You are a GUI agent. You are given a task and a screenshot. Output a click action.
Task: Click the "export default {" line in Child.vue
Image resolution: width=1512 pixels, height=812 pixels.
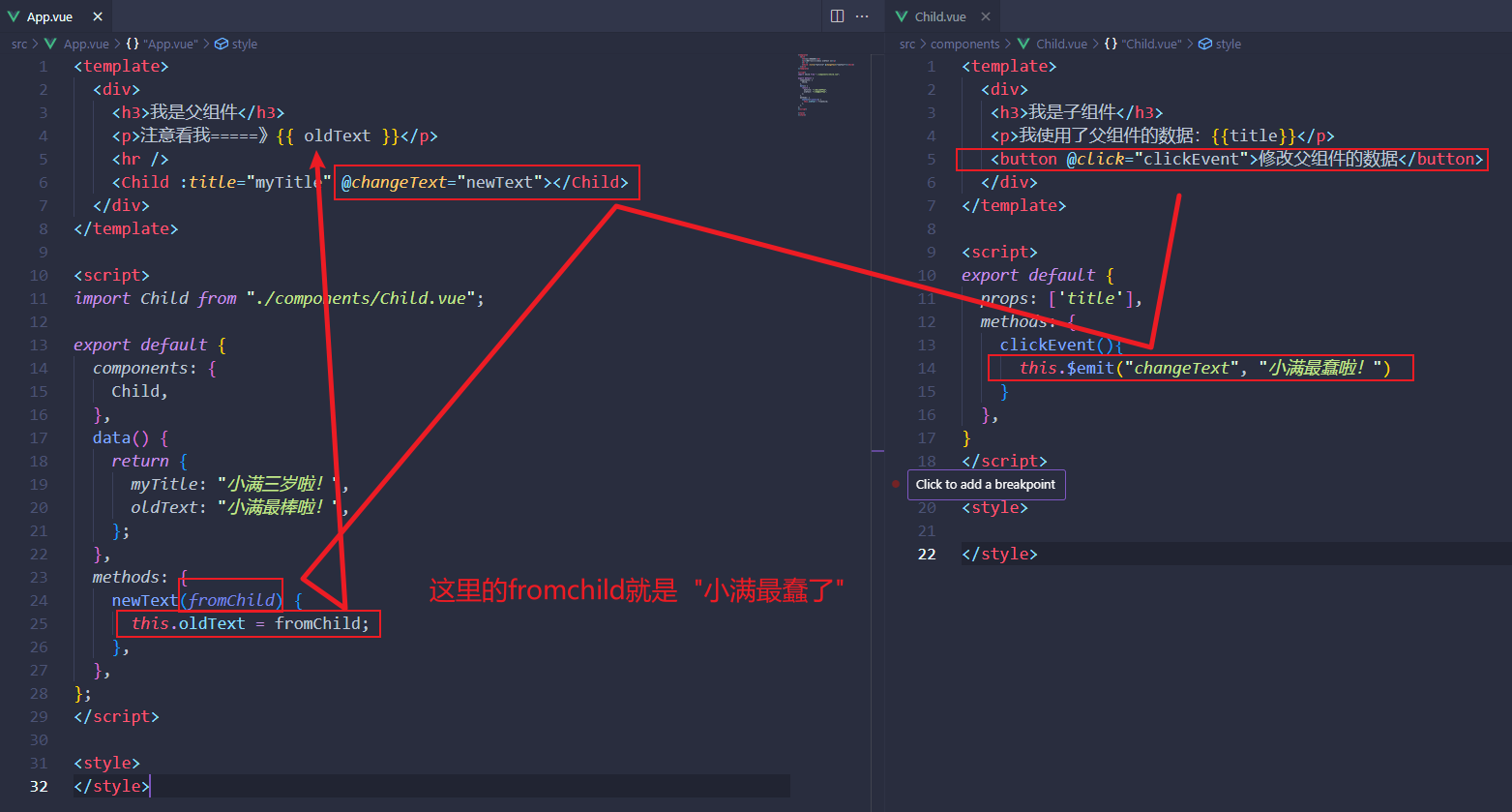tap(1038, 275)
